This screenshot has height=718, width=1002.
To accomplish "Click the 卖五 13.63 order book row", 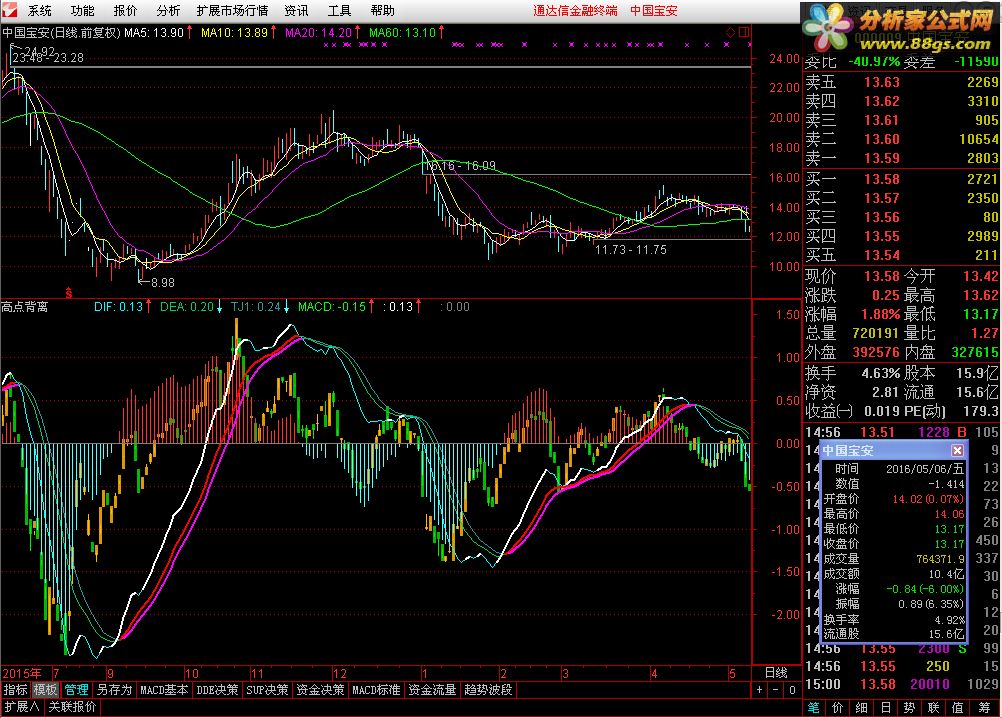I will 901,82.
